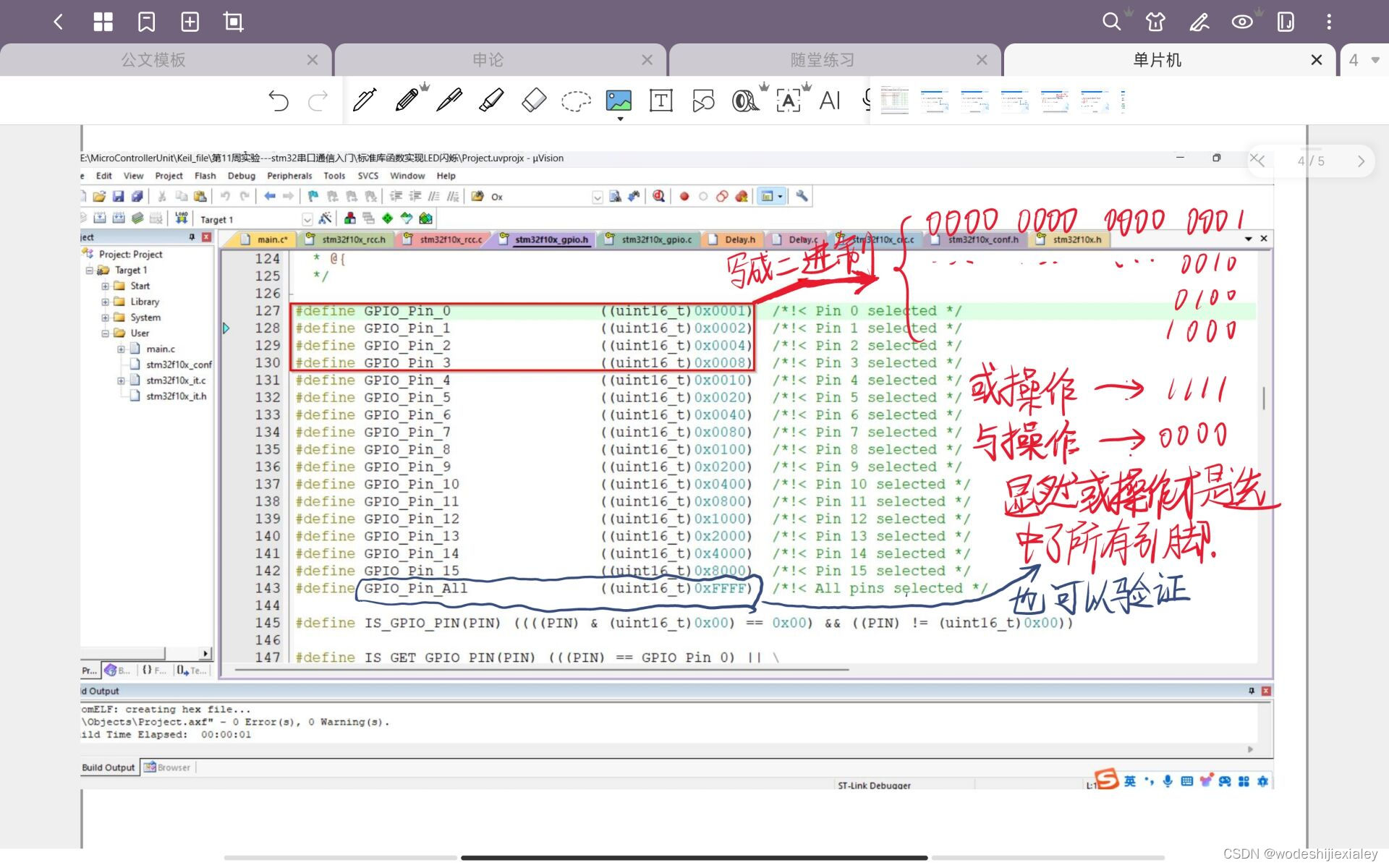Collapse the Target 1 tree node
1389x868 pixels.
pos(89,270)
